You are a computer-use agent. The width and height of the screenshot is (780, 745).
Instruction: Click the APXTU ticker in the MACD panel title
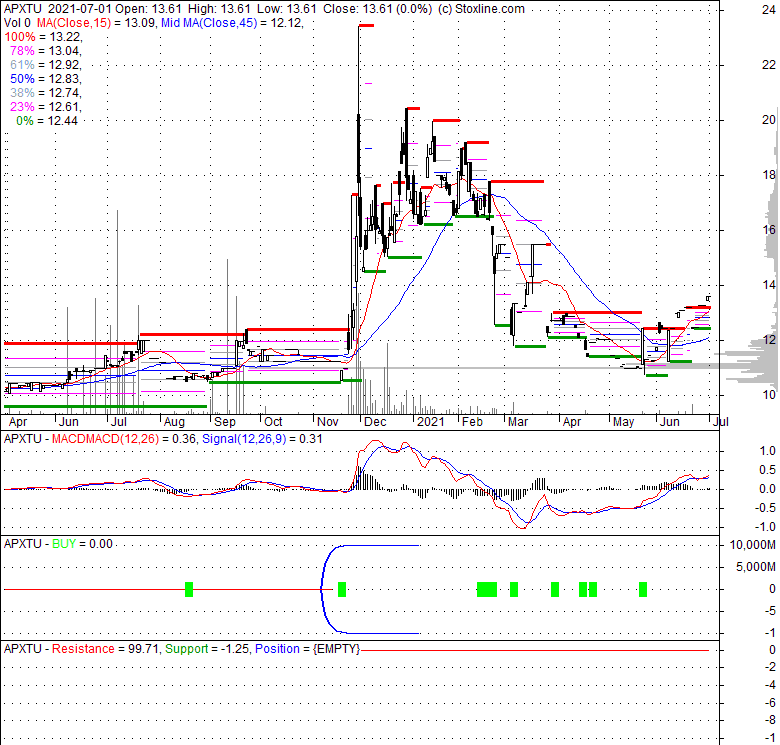[23, 439]
